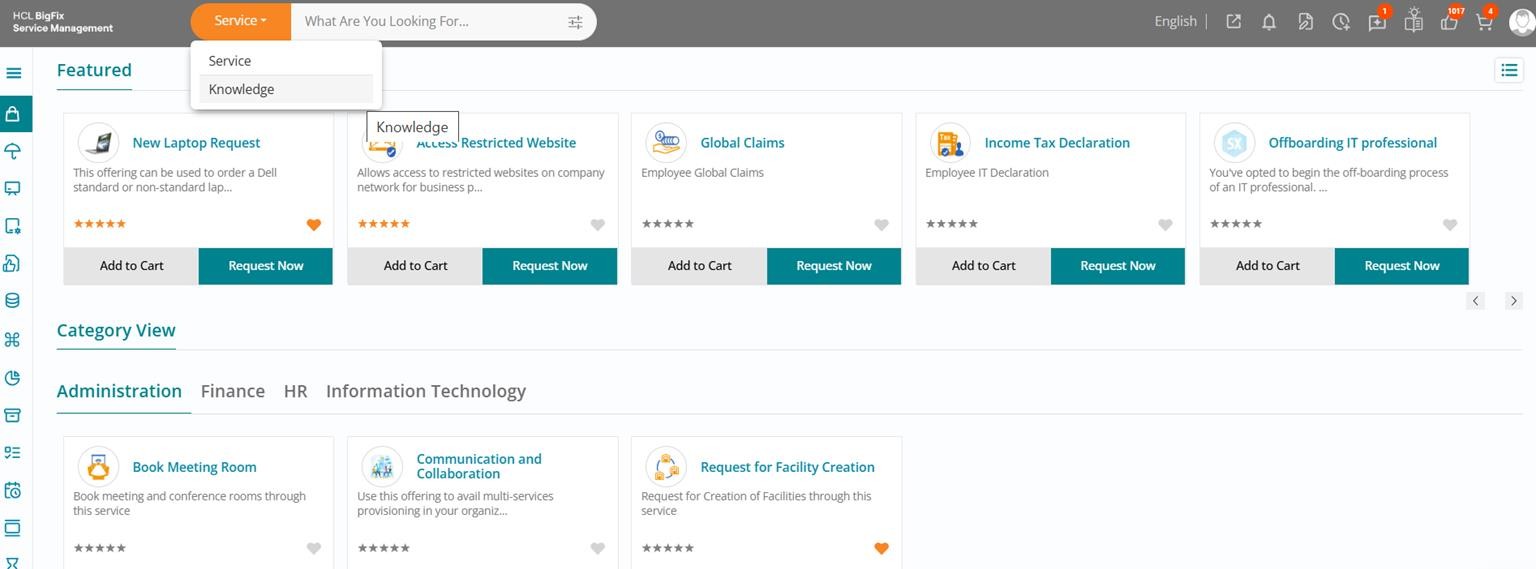Open the calendar clock sidebar icon
Image resolution: width=1536 pixels, height=569 pixels.
pyautogui.click(x=13, y=490)
